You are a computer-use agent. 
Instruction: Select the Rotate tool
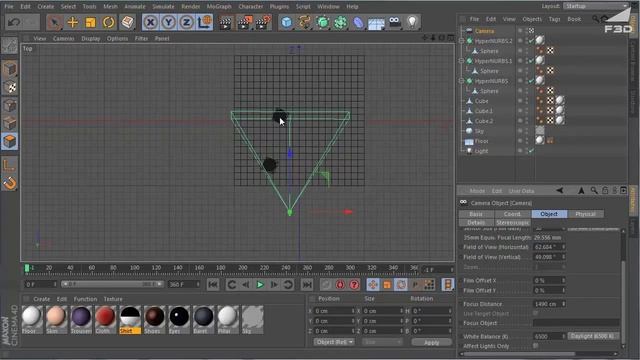tap(109, 22)
